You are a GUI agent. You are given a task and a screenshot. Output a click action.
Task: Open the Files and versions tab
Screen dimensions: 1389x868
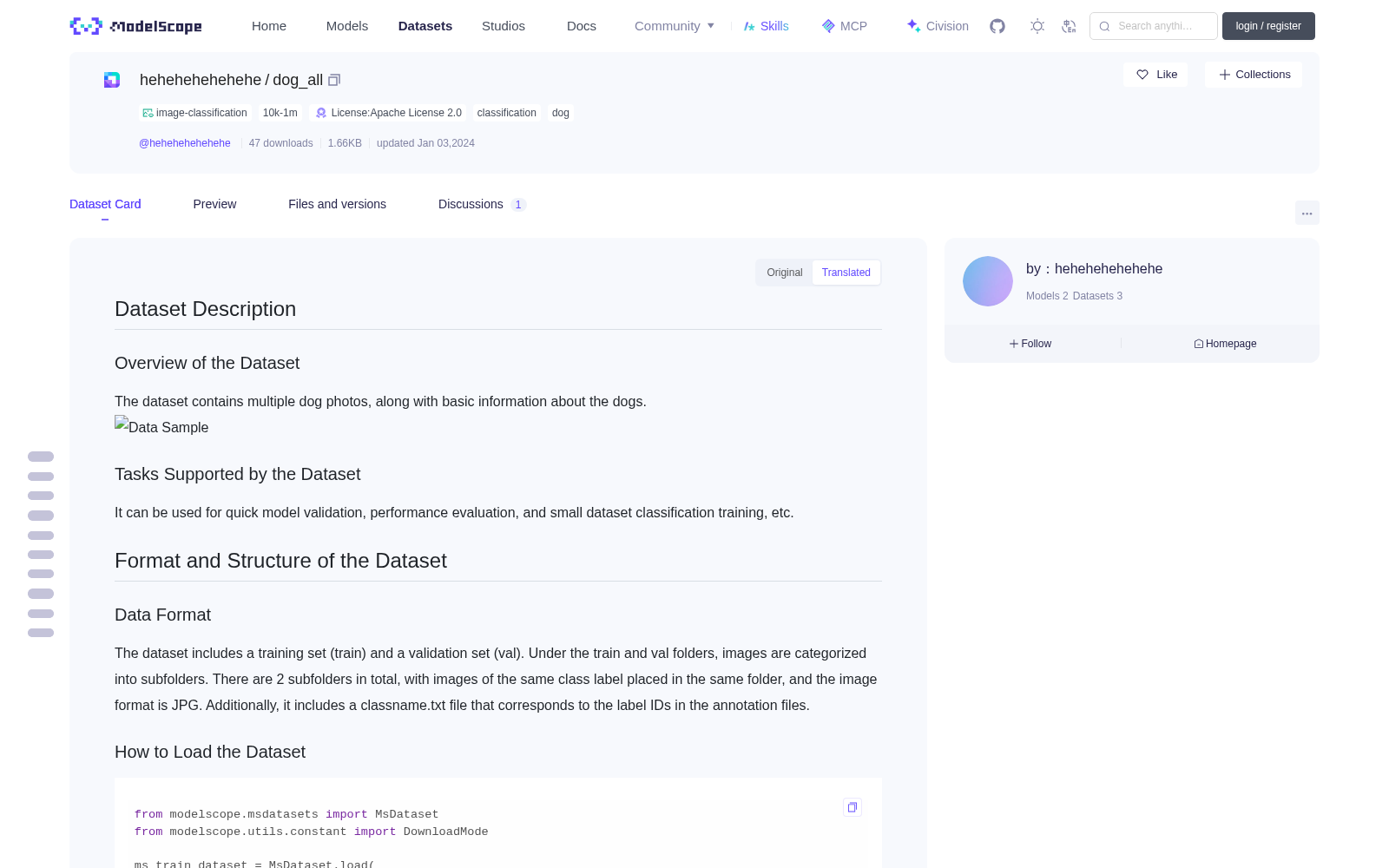(337, 204)
